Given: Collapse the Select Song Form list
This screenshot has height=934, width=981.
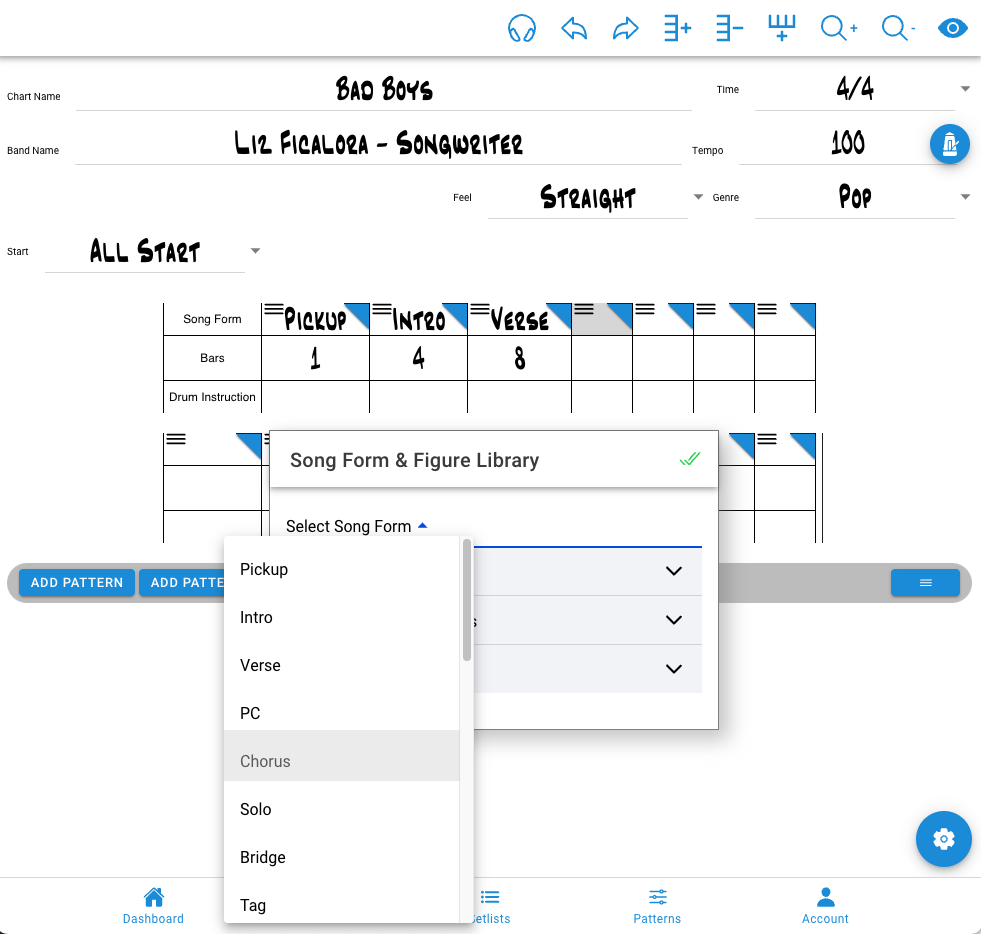Looking at the screenshot, I should (x=422, y=524).
